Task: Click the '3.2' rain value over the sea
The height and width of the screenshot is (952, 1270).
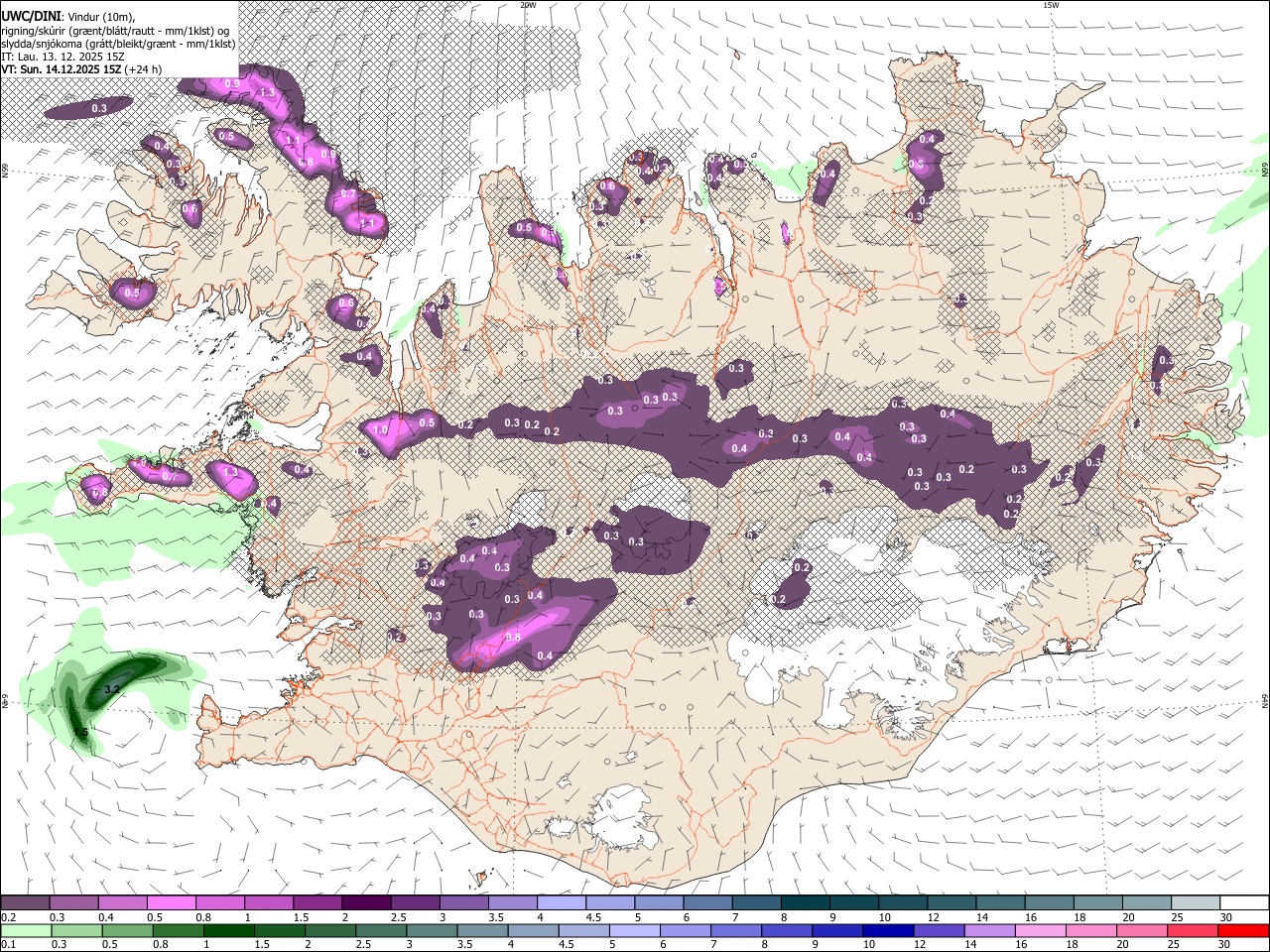Action: pyautogui.click(x=111, y=688)
